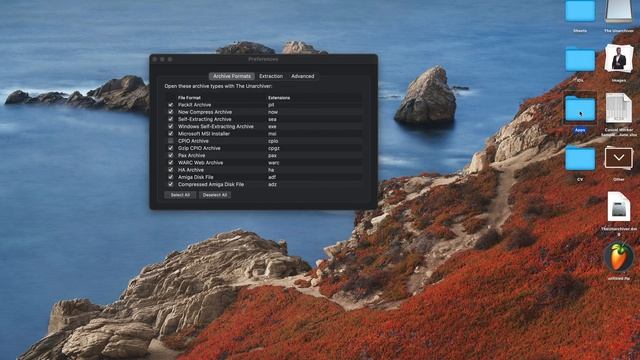The image size is (640, 360).
Task: Click the Extensions column header
Action: [279, 98]
